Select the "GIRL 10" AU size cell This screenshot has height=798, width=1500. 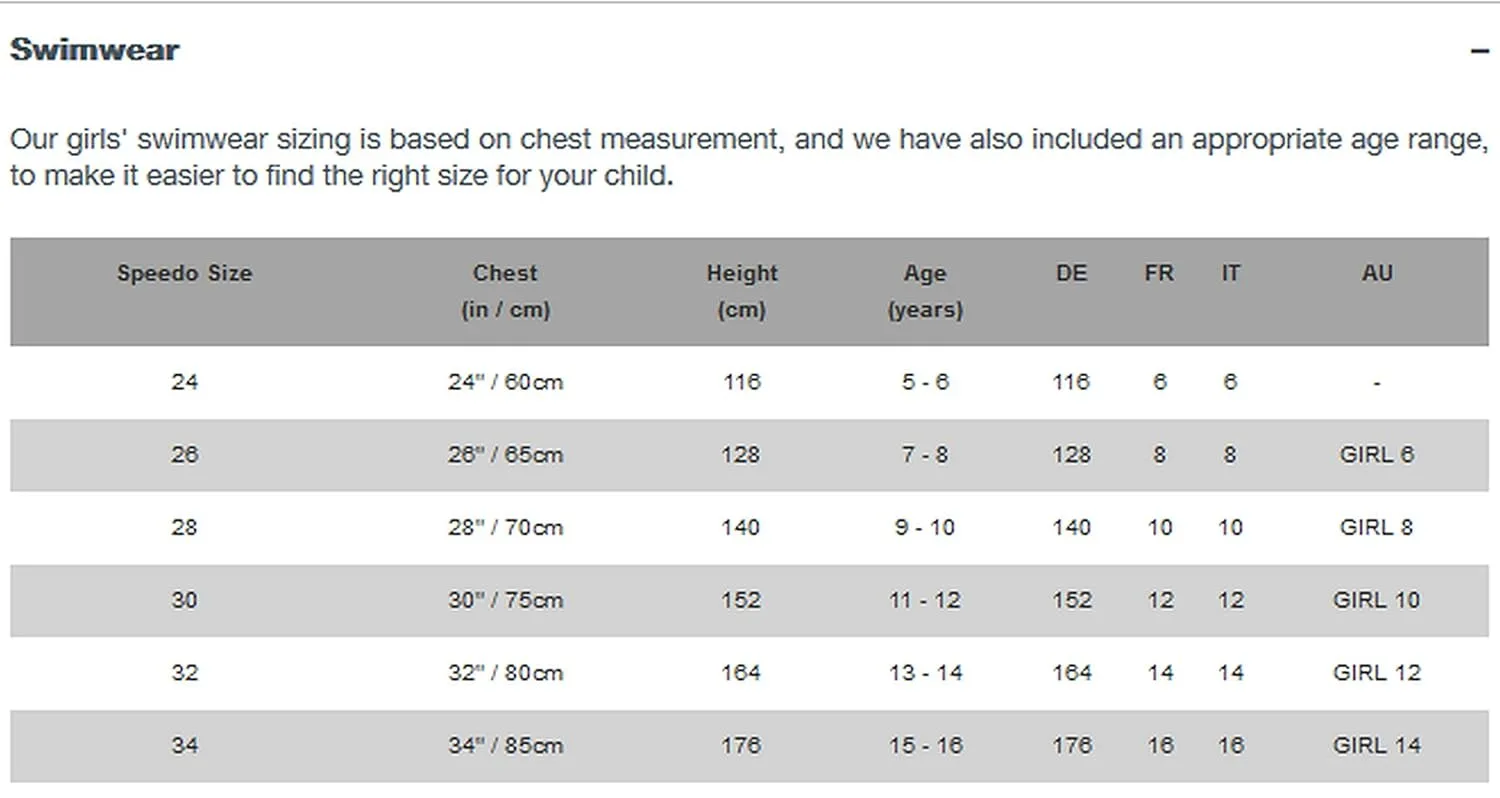(1377, 600)
